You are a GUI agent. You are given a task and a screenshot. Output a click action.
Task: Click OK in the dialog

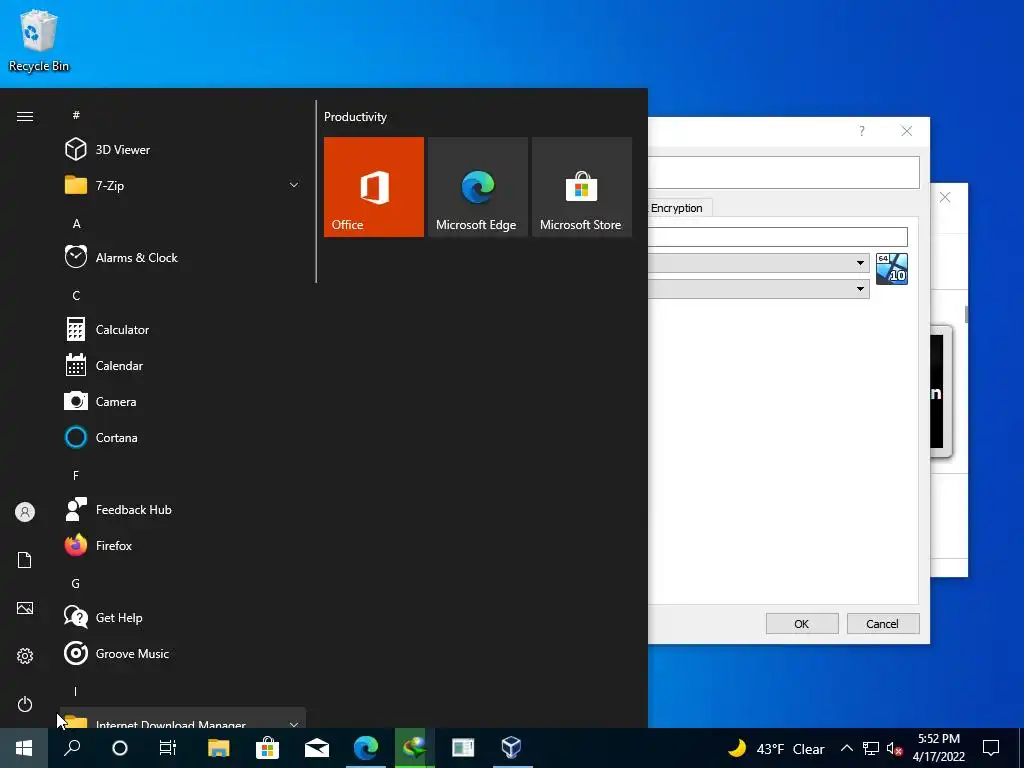point(802,624)
